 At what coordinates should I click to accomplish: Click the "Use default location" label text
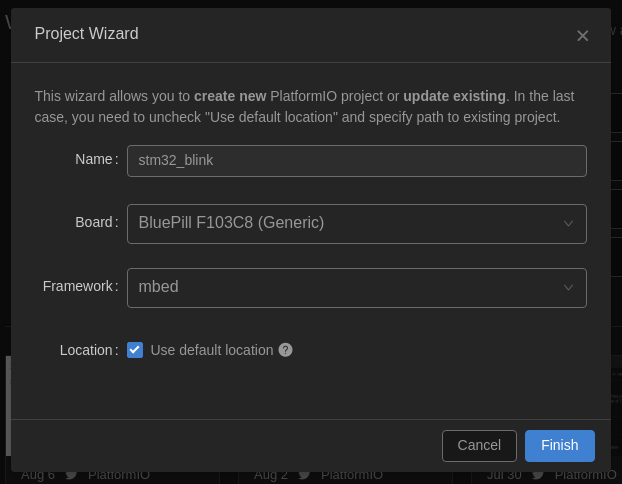pyautogui.click(x=212, y=350)
